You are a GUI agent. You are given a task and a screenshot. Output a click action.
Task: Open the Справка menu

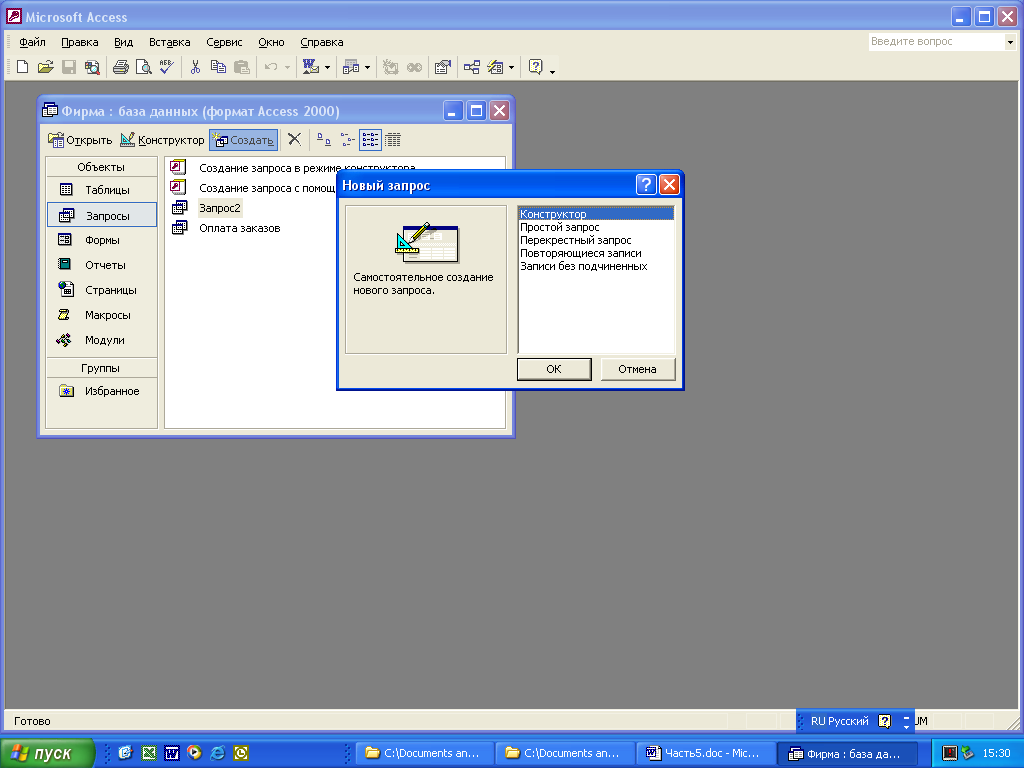click(x=321, y=42)
